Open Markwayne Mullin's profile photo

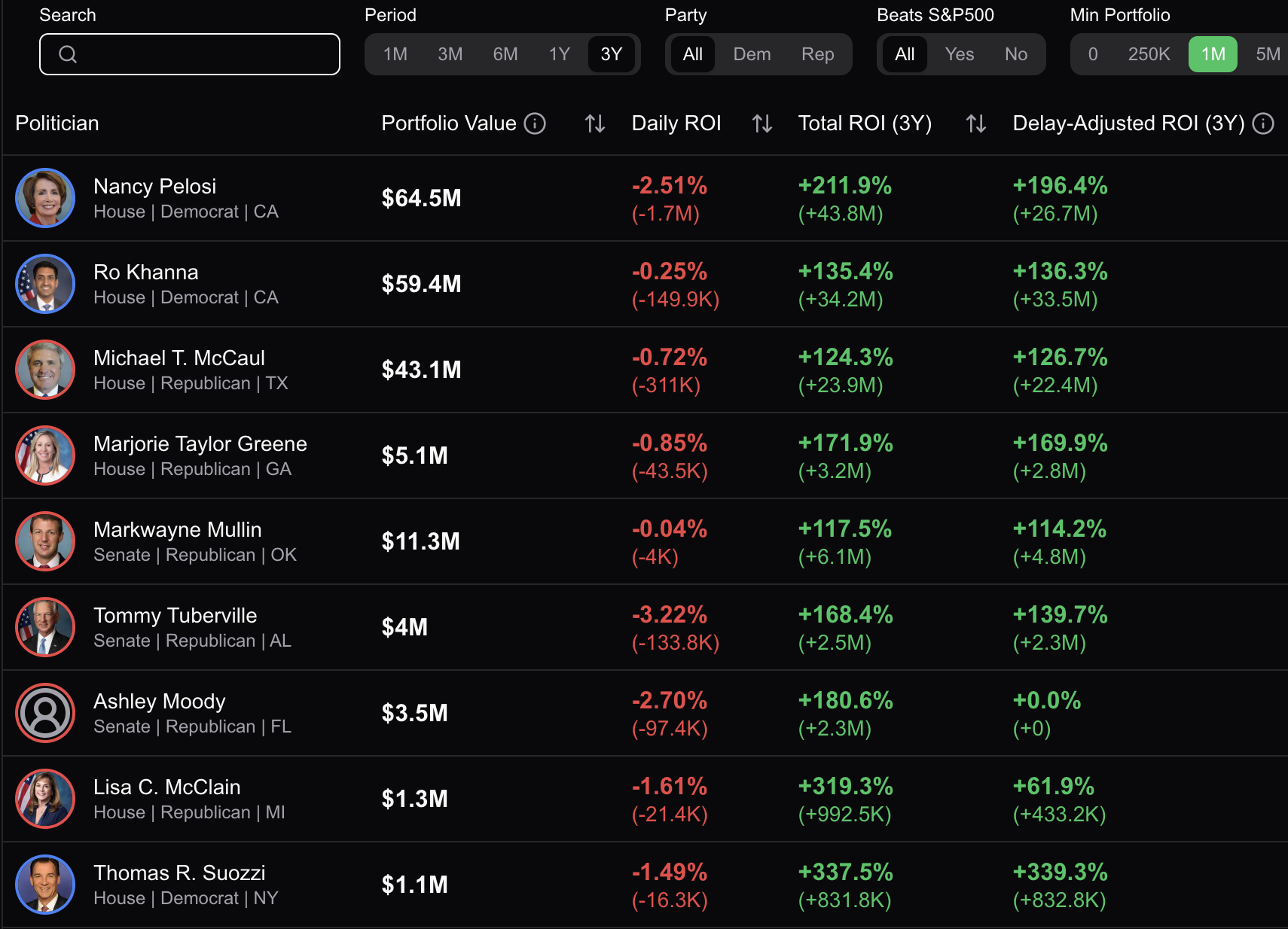coord(45,541)
